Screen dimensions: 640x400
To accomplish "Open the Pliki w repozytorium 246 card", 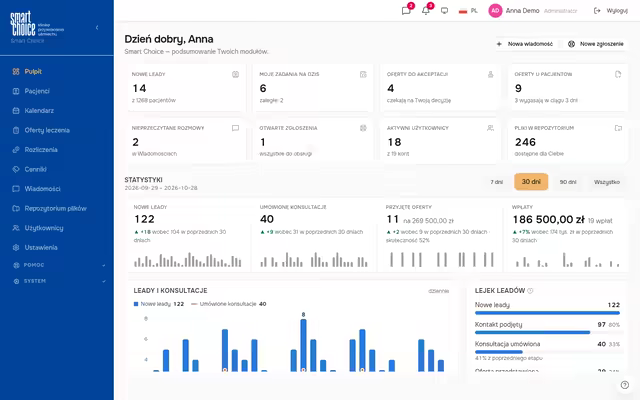I will click(568, 141).
